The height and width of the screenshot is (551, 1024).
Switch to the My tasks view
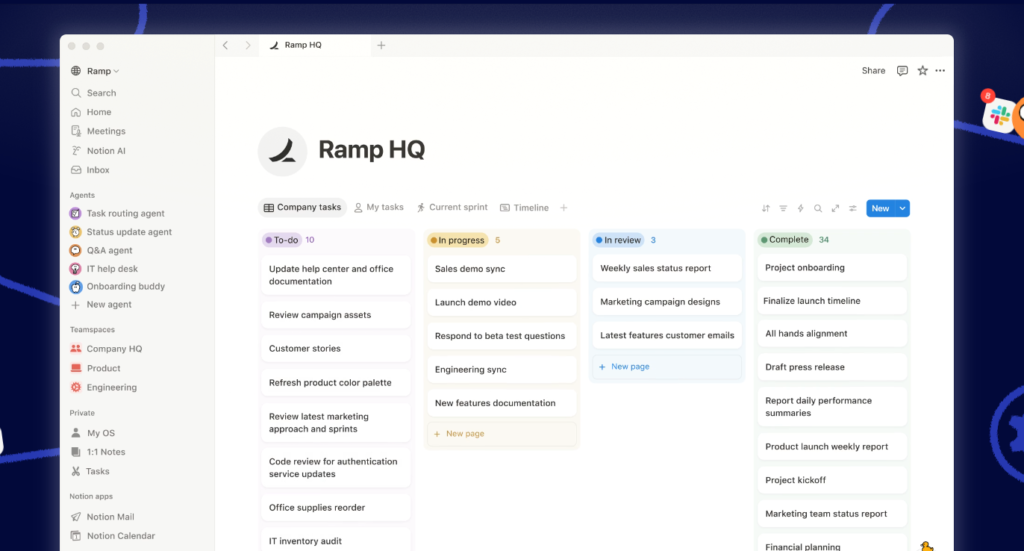coord(379,208)
